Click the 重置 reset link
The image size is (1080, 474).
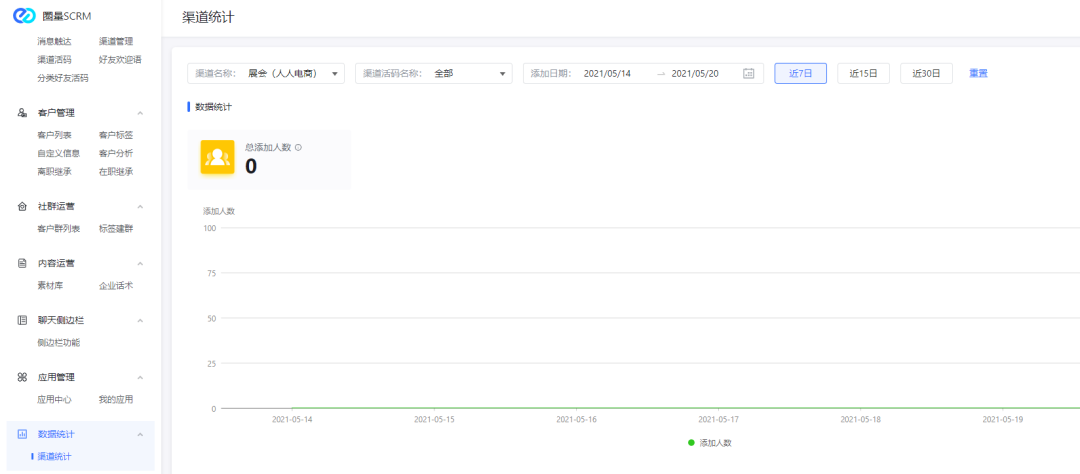(978, 74)
